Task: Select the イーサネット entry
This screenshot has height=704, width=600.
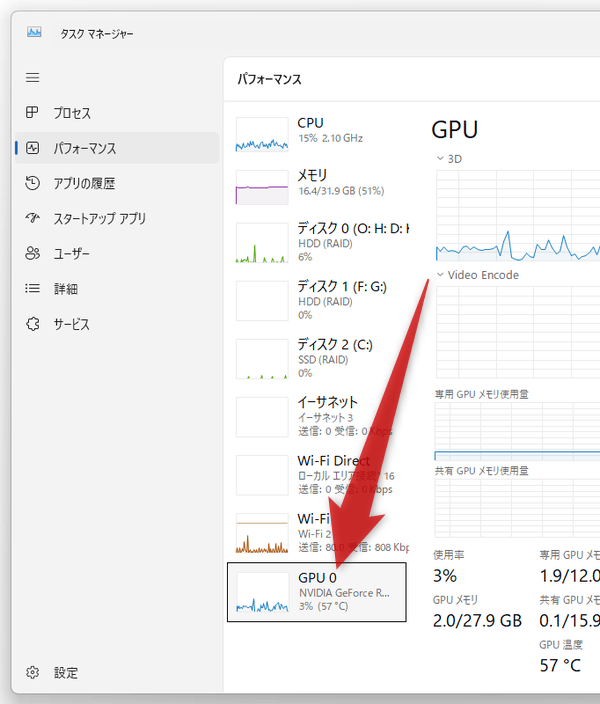Action: tap(317, 417)
